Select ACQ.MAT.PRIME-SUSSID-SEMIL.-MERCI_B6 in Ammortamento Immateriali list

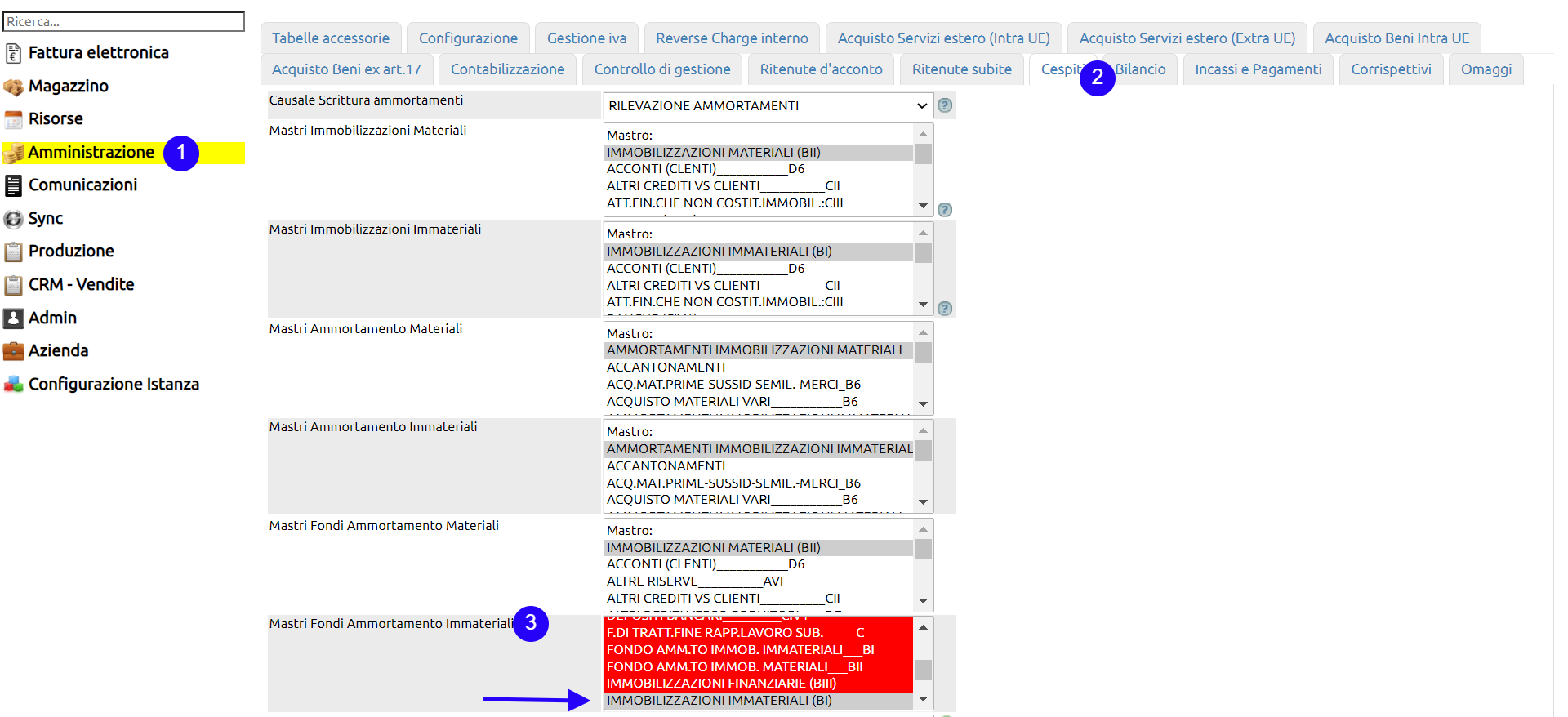click(759, 483)
